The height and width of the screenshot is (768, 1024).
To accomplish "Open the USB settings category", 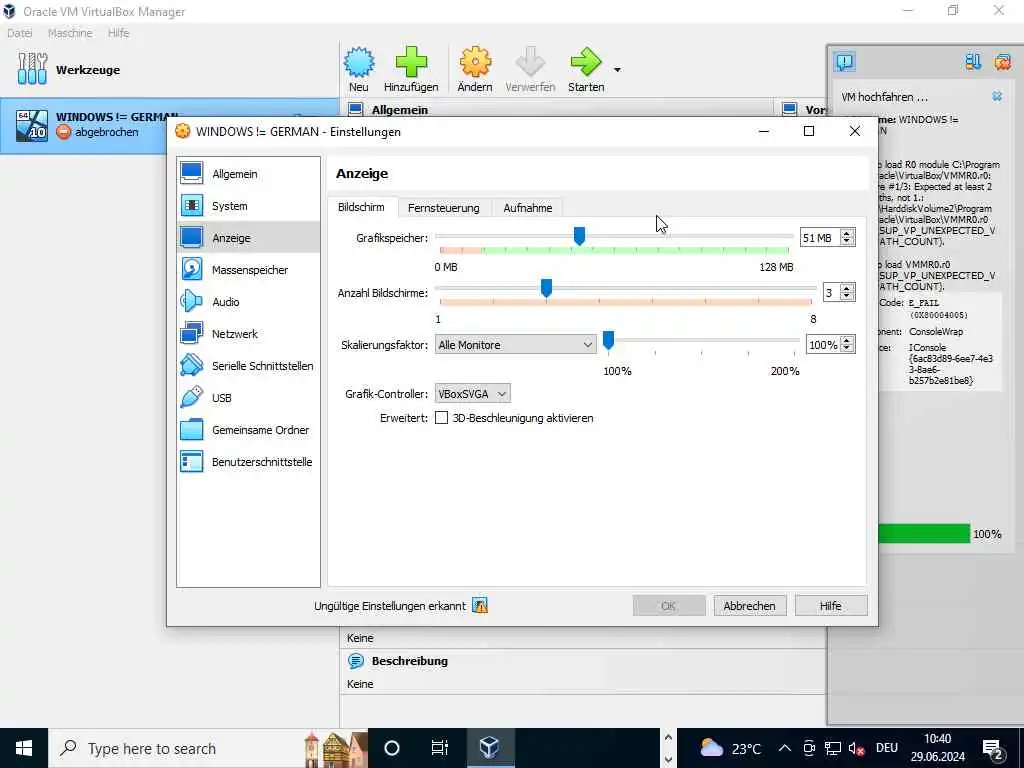I will 248,398.
